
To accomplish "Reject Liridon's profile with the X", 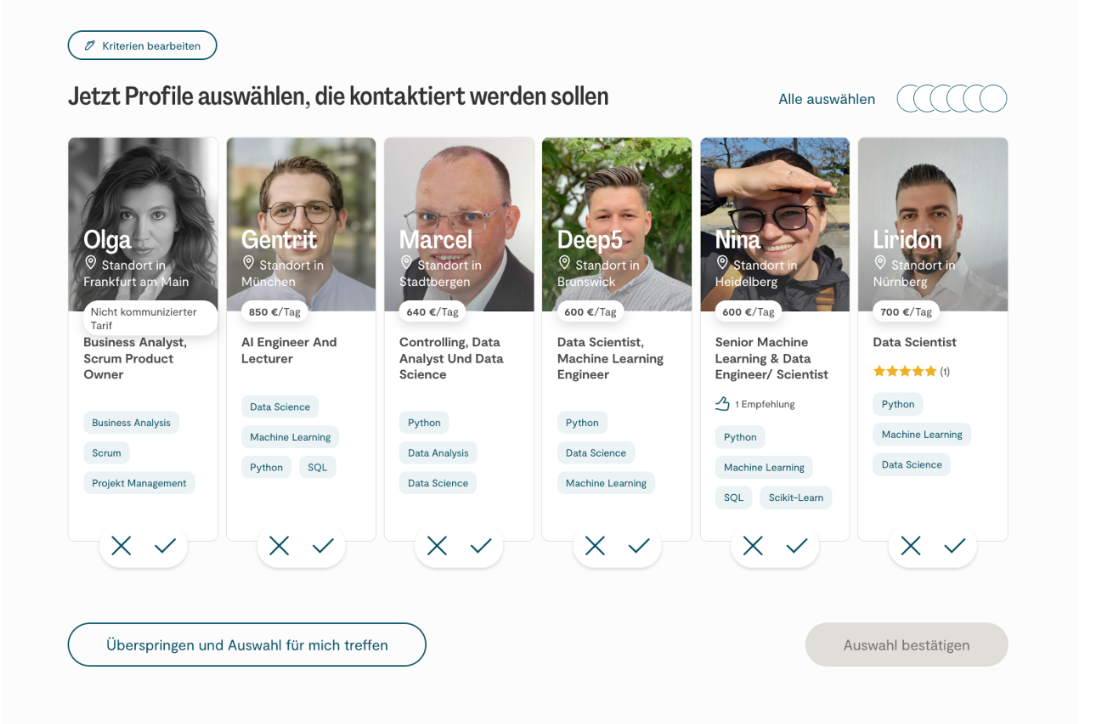I will [911, 545].
